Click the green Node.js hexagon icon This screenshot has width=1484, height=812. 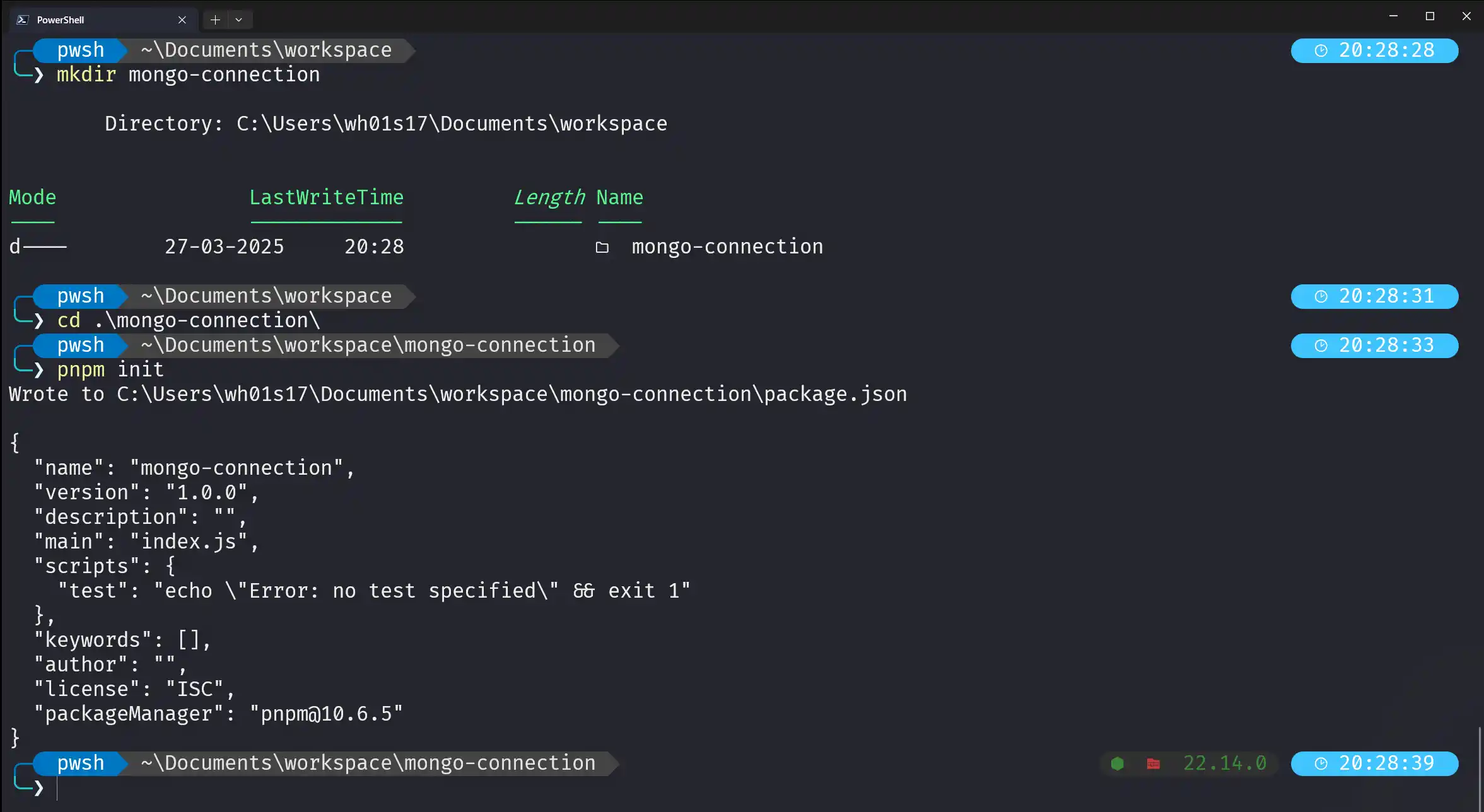(1117, 763)
